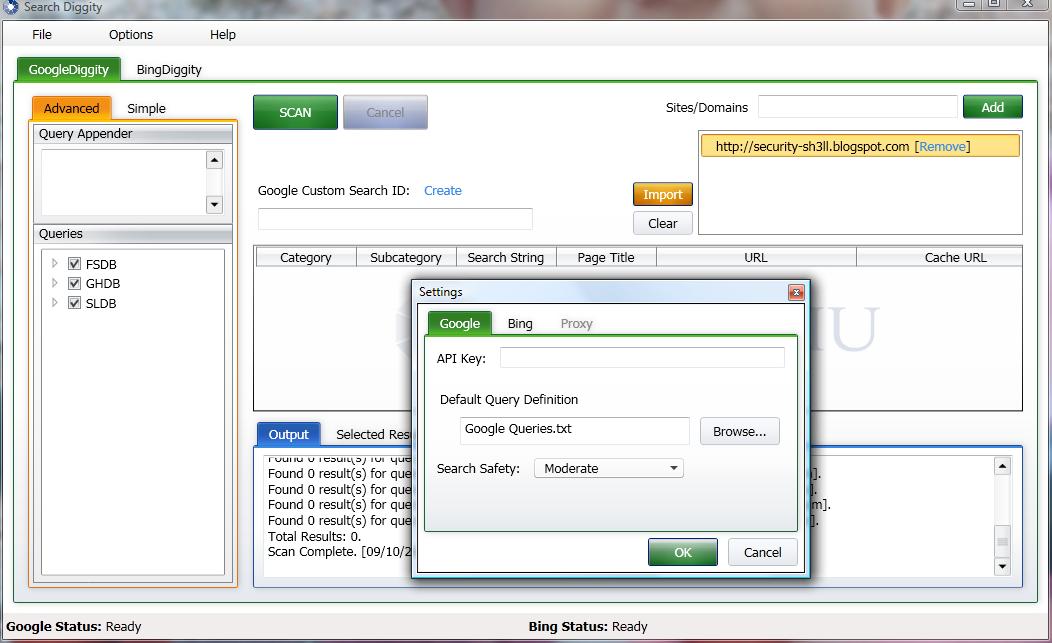Open the Proxy tab in Settings
Screen dimensions: 1052x643
[576, 323]
